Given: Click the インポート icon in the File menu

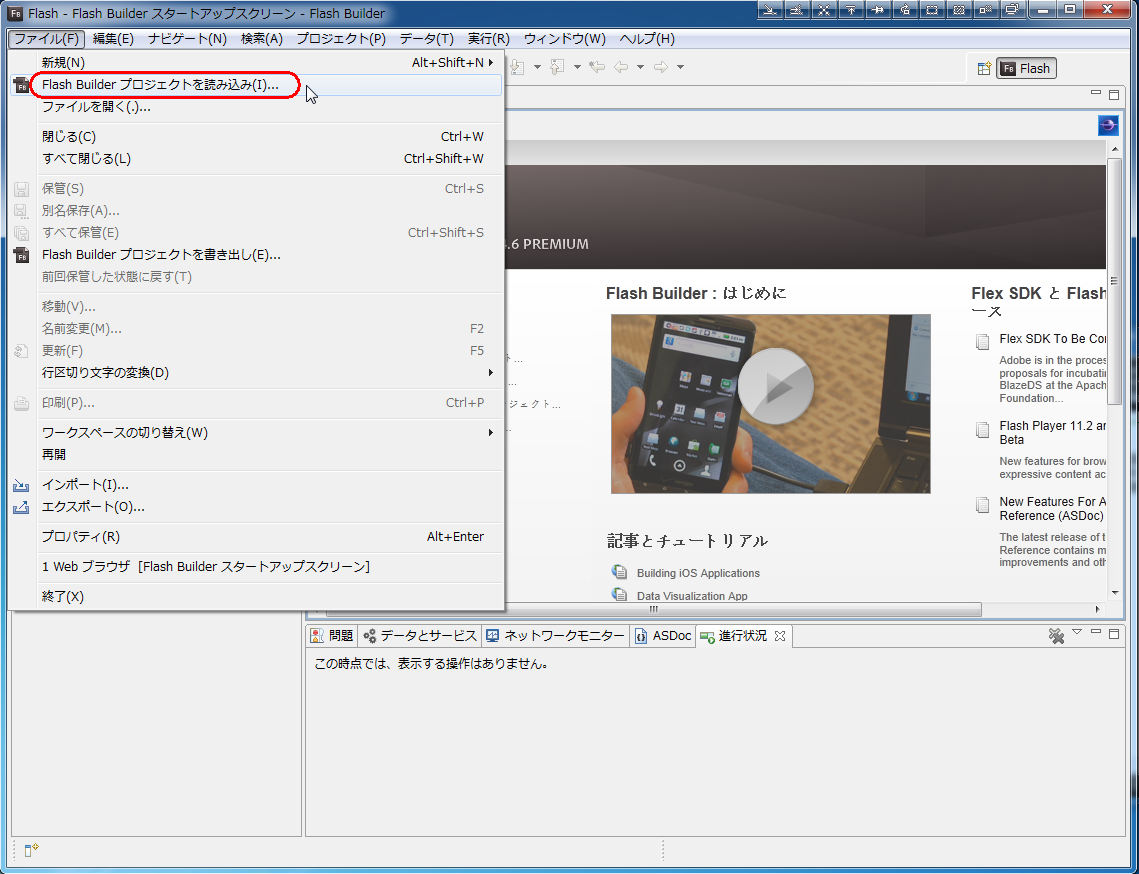Looking at the screenshot, I should [x=21, y=485].
